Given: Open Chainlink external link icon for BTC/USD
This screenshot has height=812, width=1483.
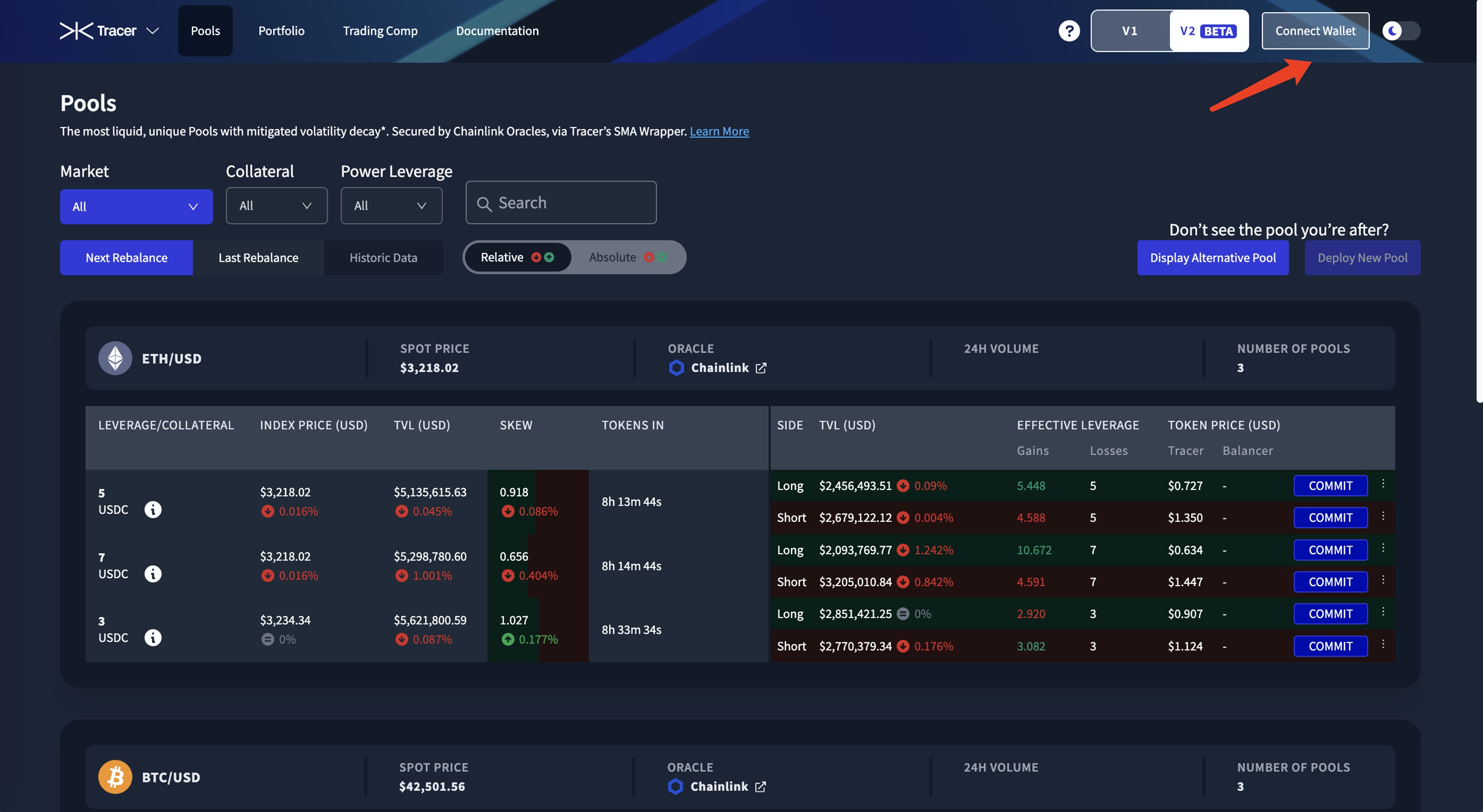Looking at the screenshot, I should (760, 786).
